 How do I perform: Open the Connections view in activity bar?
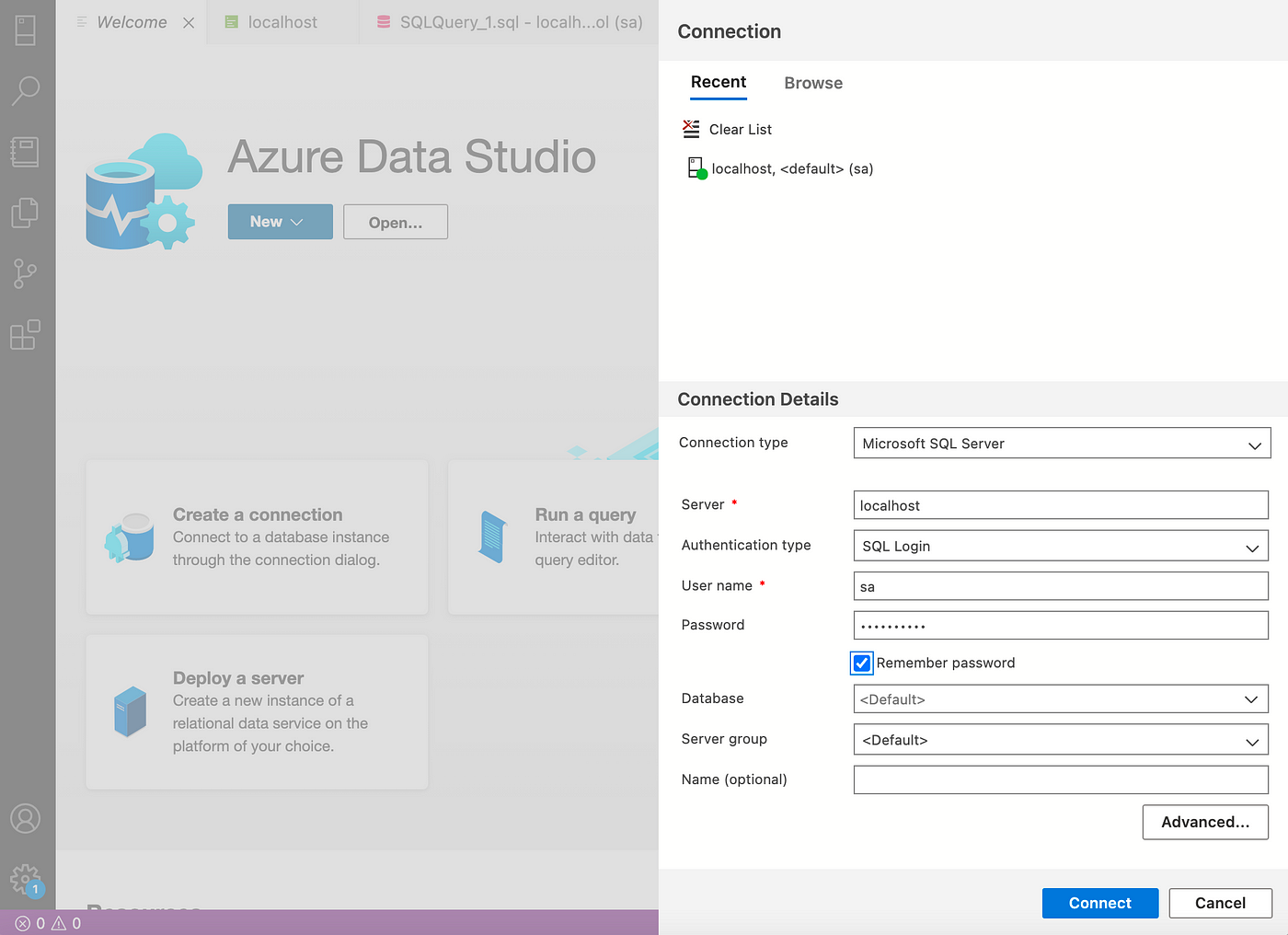tap(26, 30)
